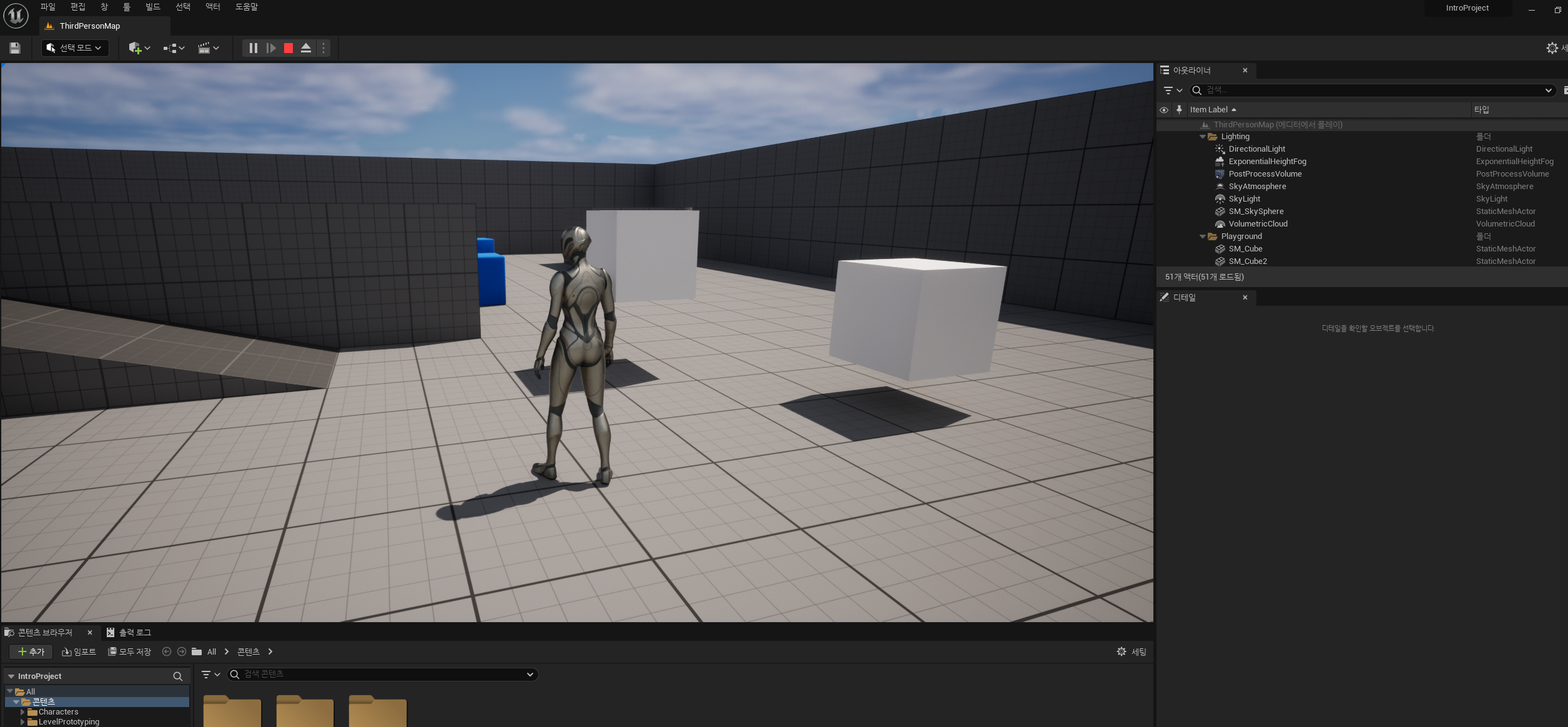Collapse the Lighting folder in Outliner
This screenshot has width=1568, height=727.
[x=1203, y=137]
